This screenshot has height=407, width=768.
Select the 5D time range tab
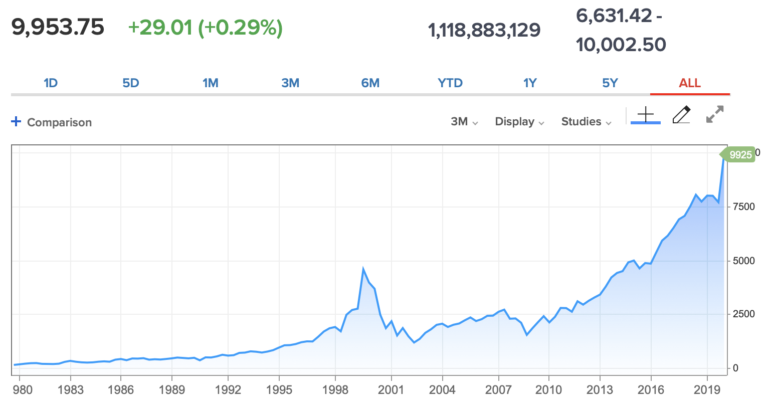coord(130,83)
